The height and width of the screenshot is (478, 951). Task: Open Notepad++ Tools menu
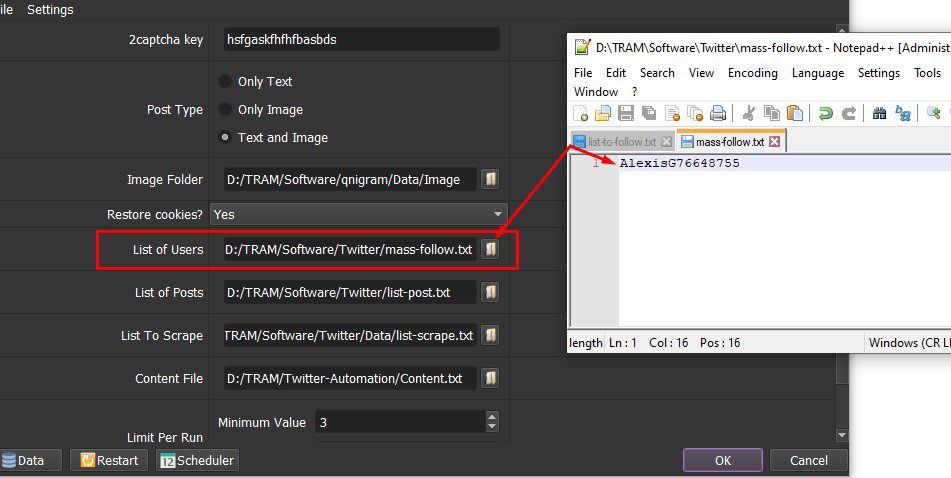(x=927, y=73)
